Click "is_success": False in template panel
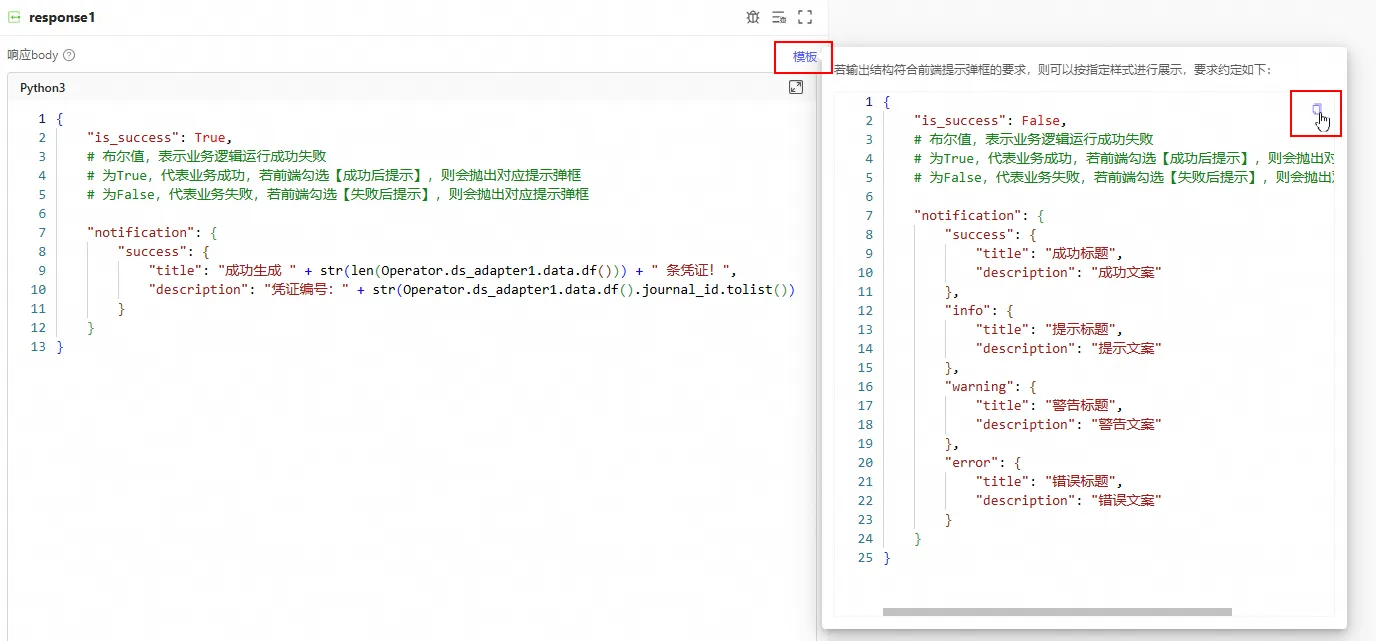This screenshot has height=641, width=1376. tap(990, 121)
